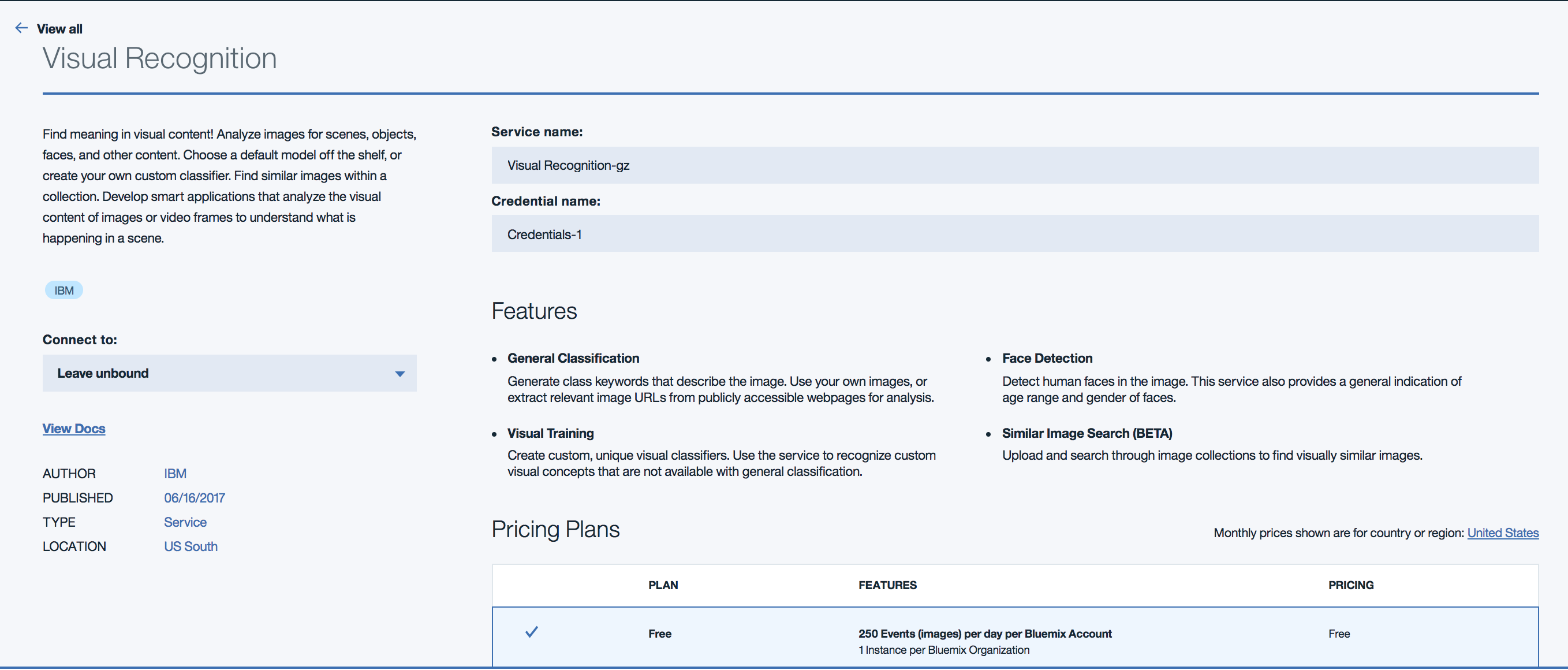Click the Service type value
This screenshot has width=1568, height=670.
[x=185, y=523]
